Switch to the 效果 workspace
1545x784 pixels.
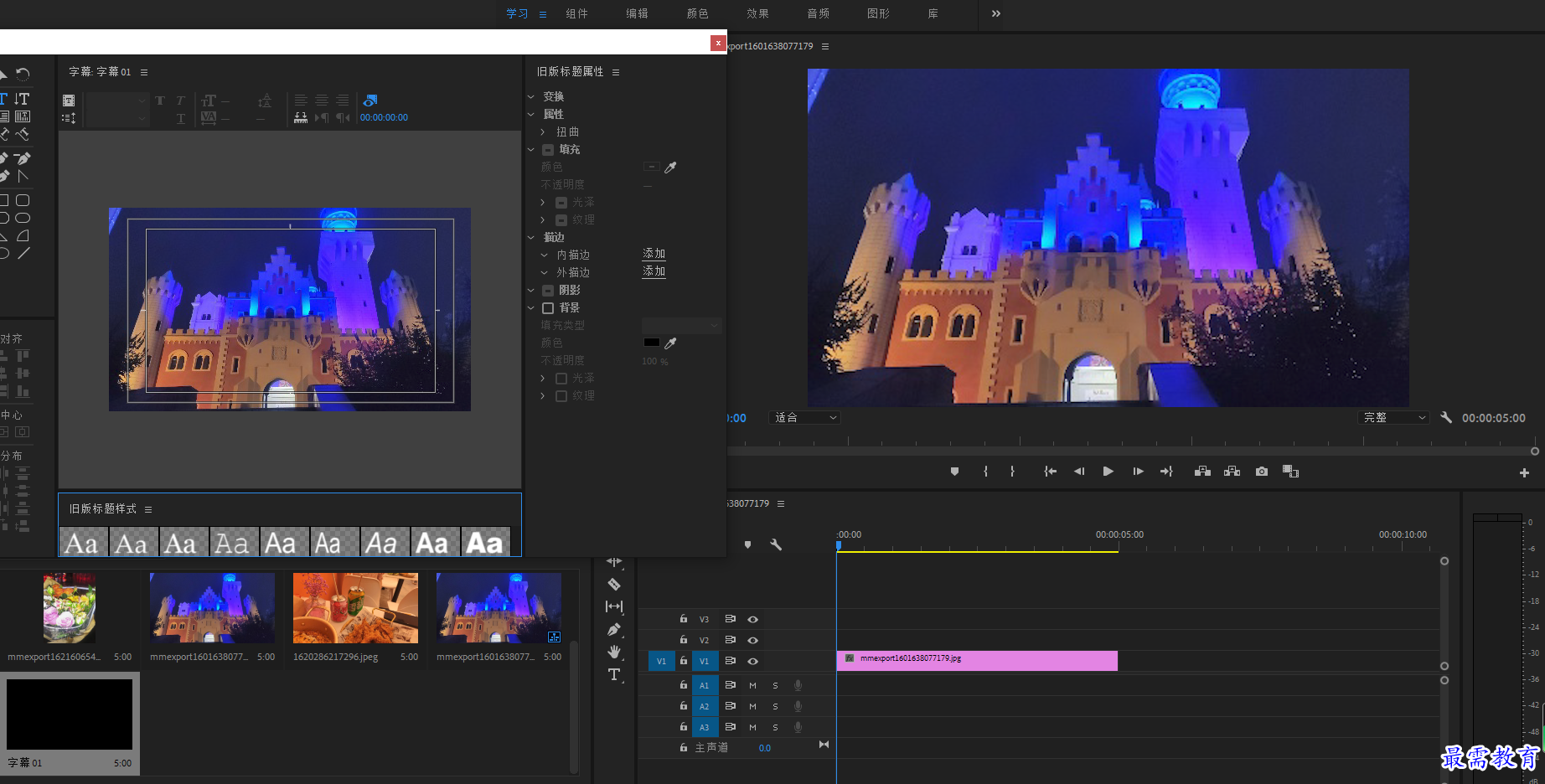757,13
